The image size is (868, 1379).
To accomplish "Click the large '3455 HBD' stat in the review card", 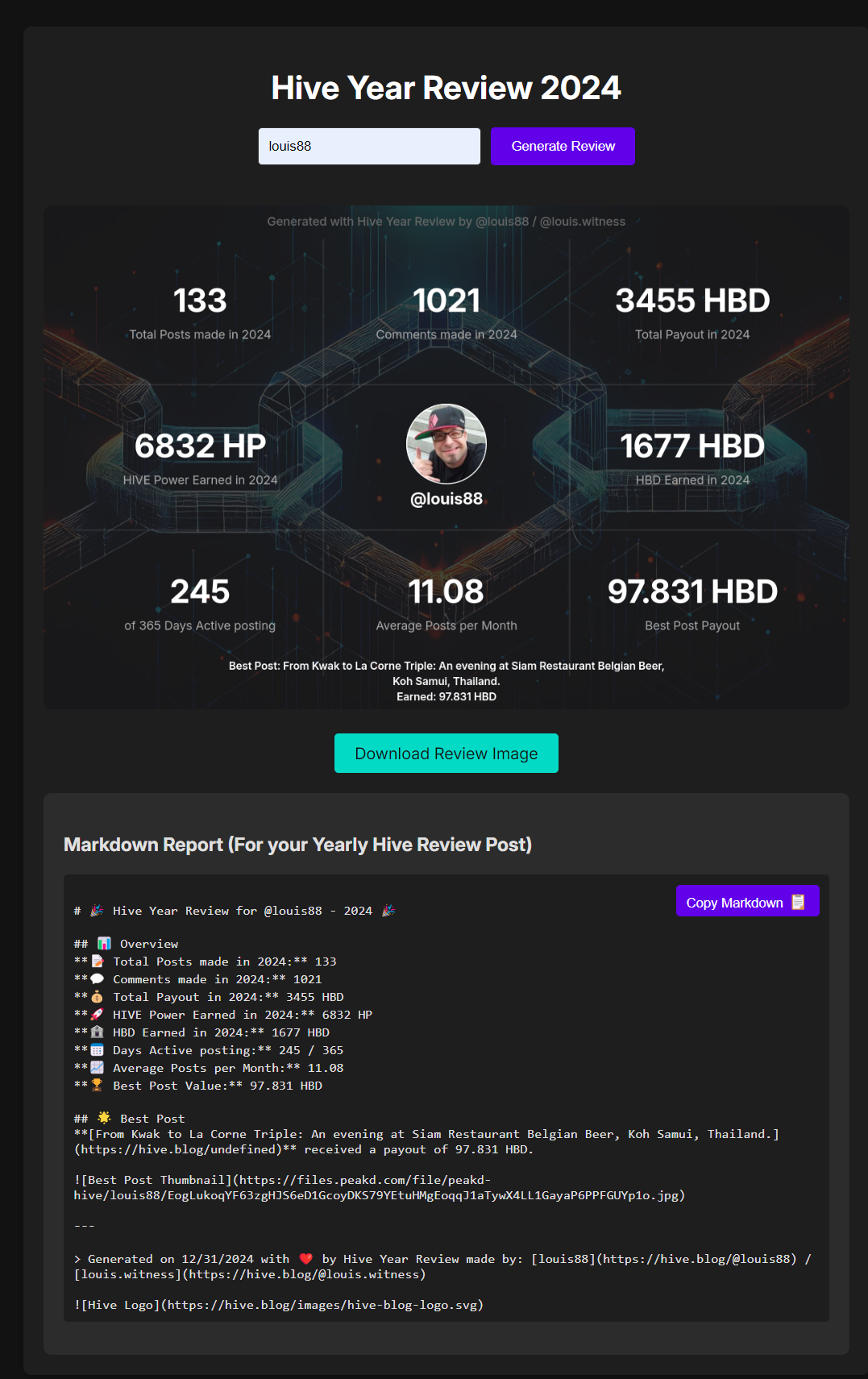I will click(x=692, y=301).
